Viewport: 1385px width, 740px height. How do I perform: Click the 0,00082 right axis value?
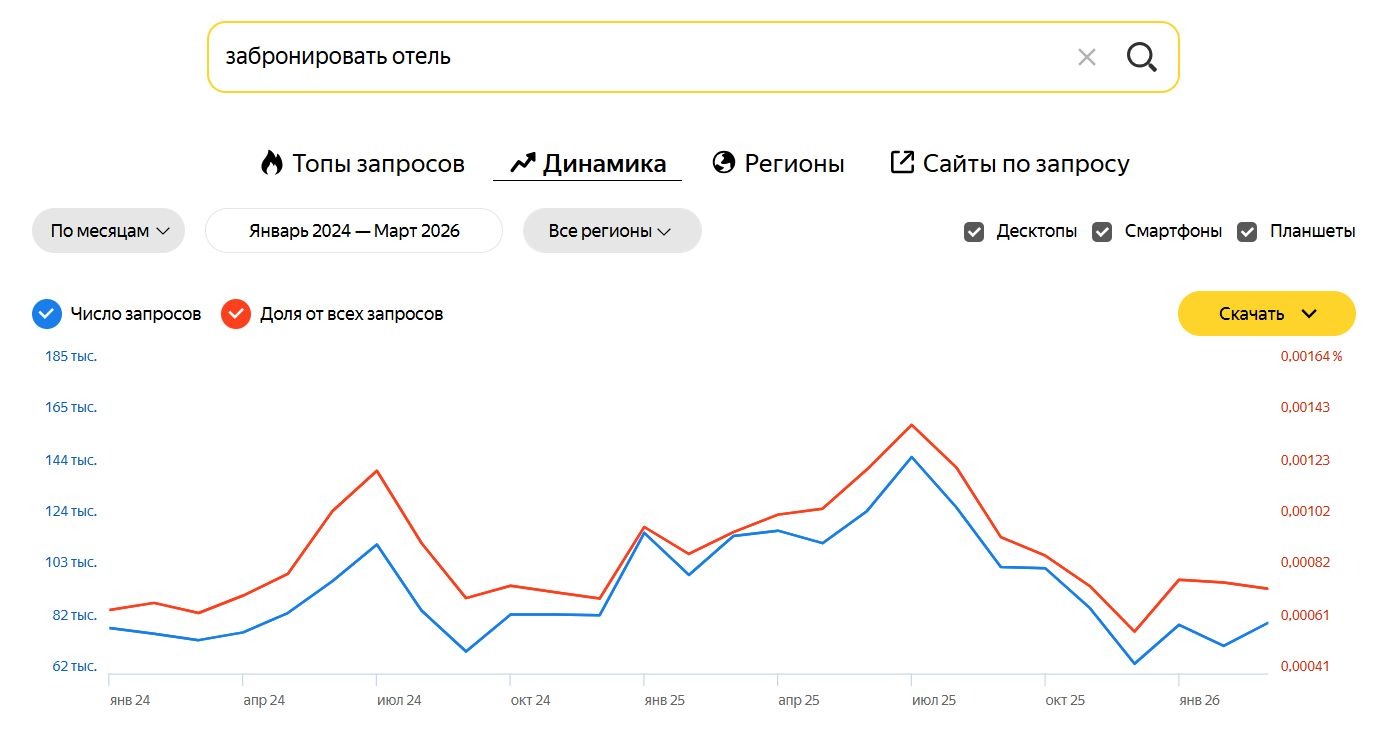1306,562
